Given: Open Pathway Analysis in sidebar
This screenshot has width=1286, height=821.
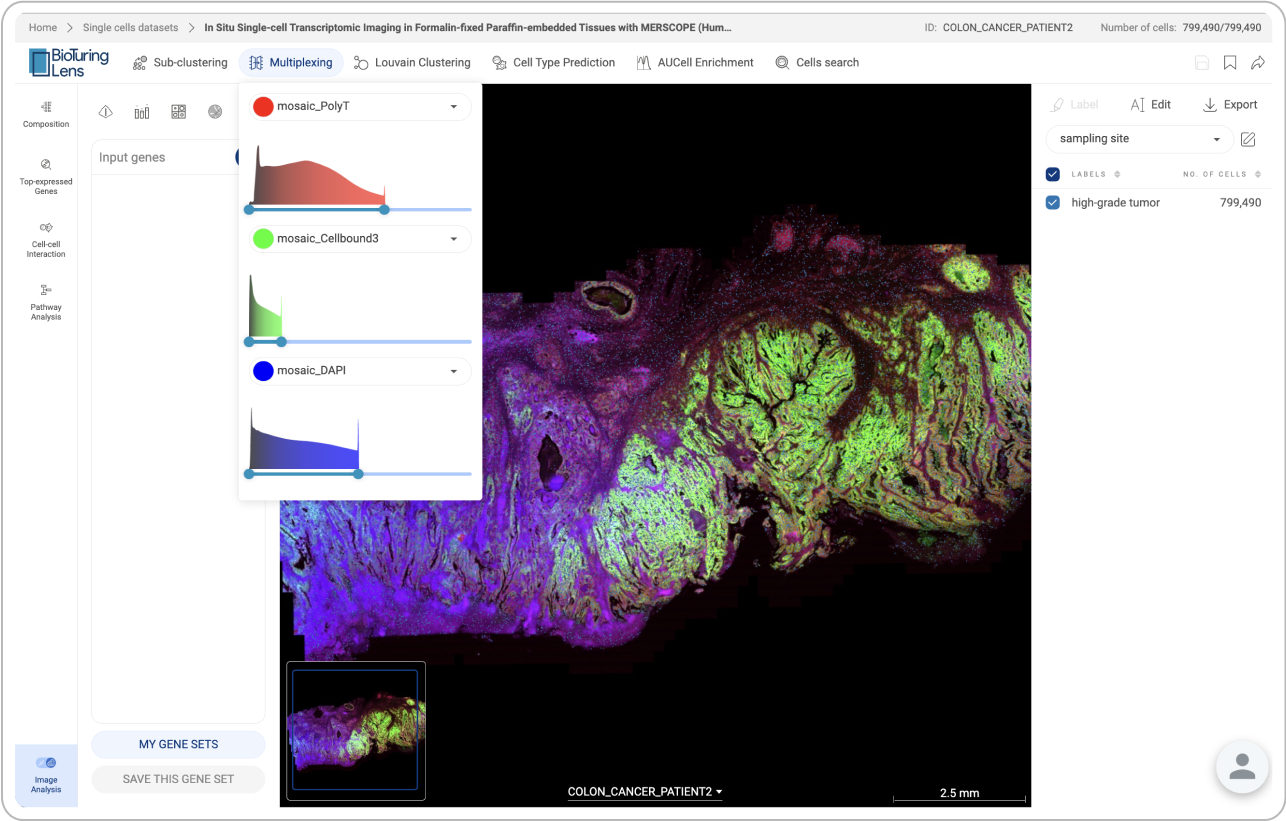Looking at the screenshot, I should (x=46, y=301).
